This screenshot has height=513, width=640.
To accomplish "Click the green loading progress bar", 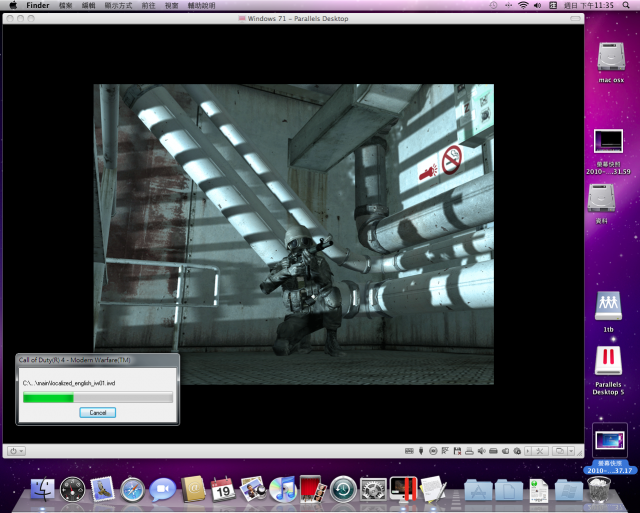I will point(98,397).
